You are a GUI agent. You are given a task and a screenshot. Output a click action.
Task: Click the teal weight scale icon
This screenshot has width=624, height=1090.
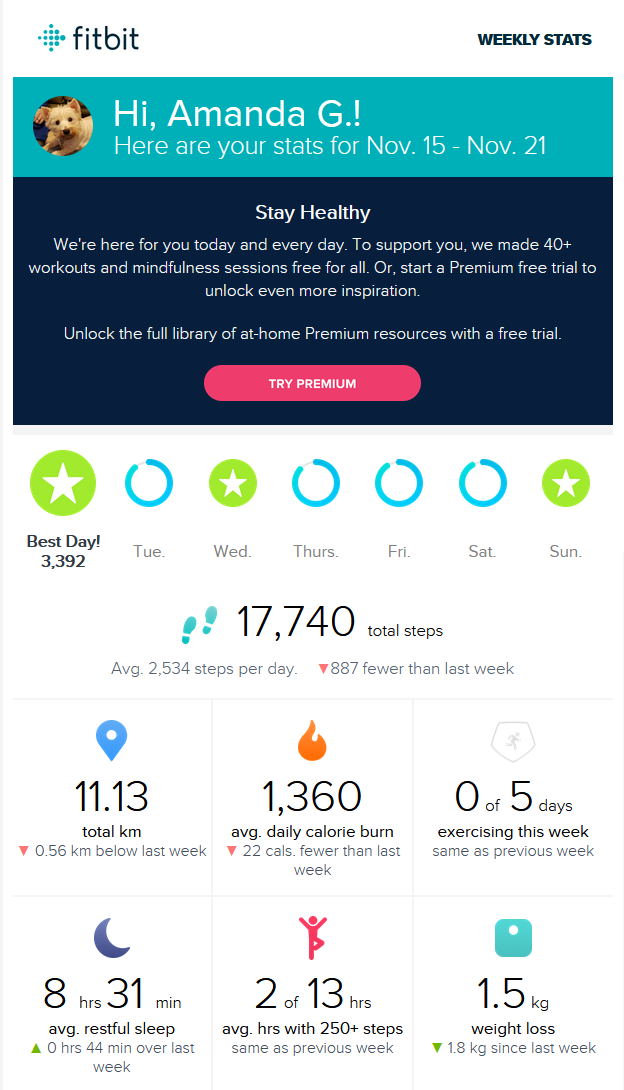pyautogui.click(x=513, y=938)
